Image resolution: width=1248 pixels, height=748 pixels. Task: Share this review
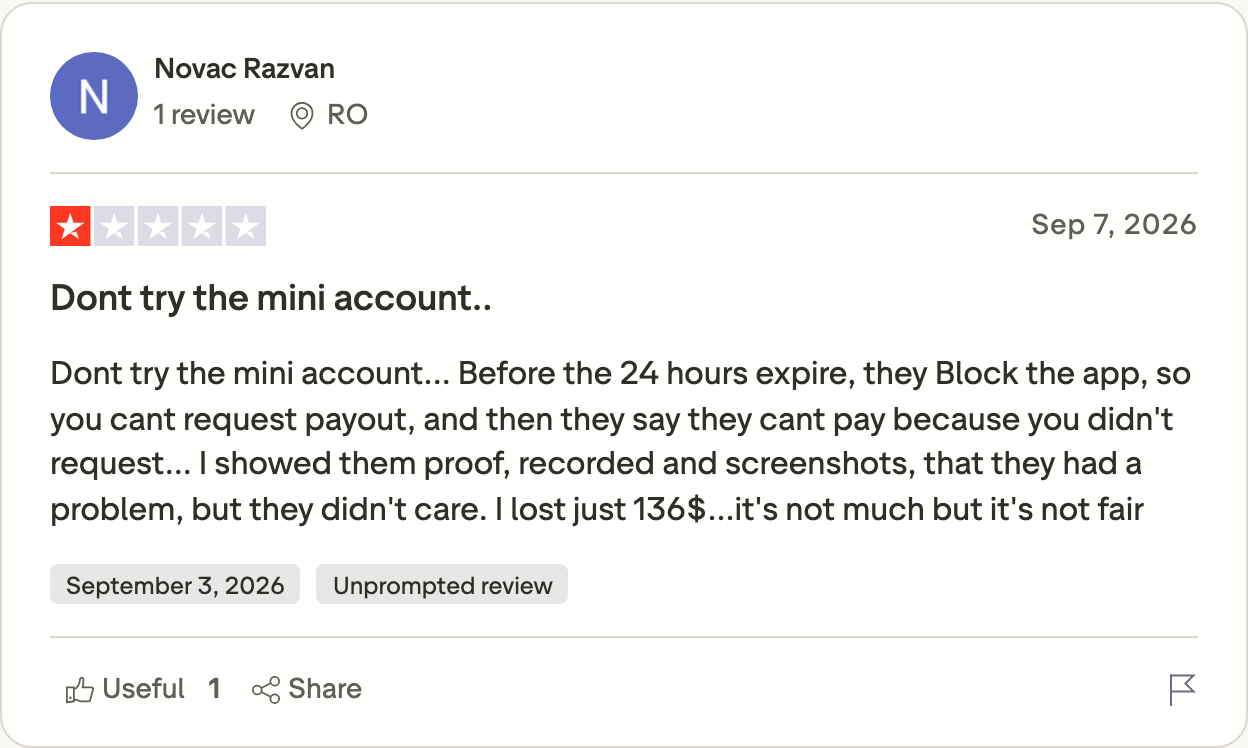coord(307,689)
